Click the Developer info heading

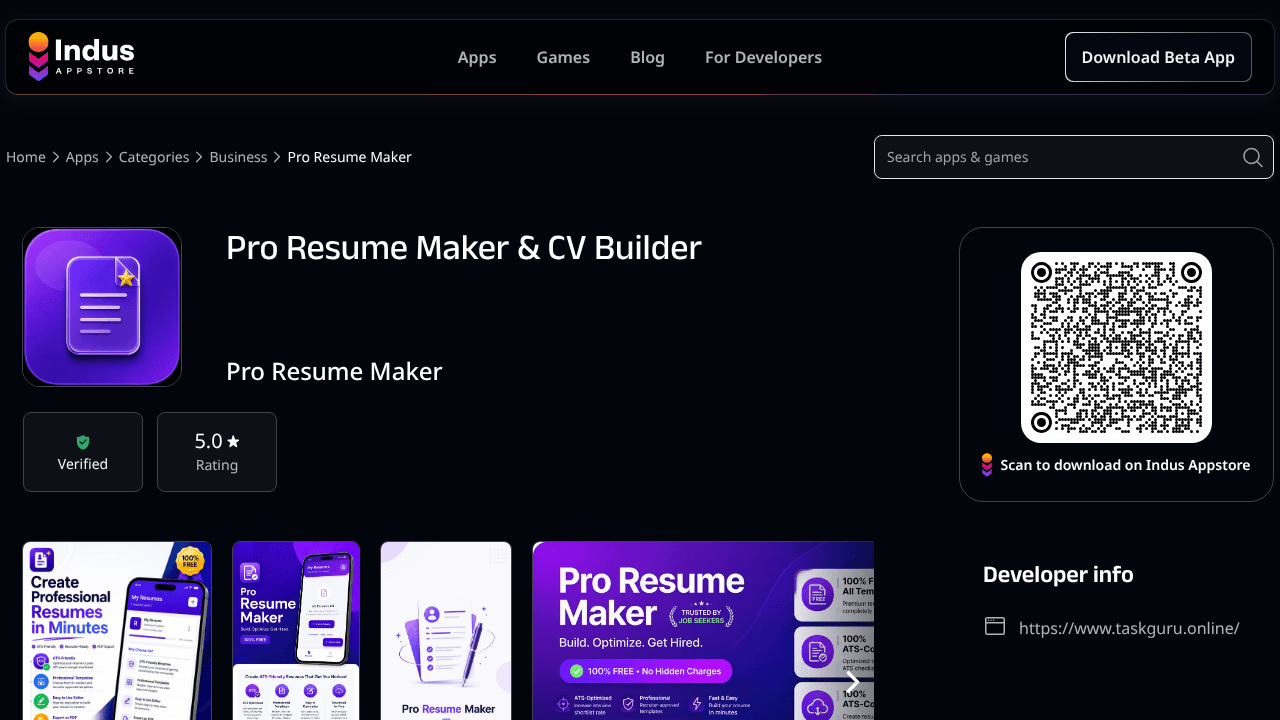(x=1058, y=574)
